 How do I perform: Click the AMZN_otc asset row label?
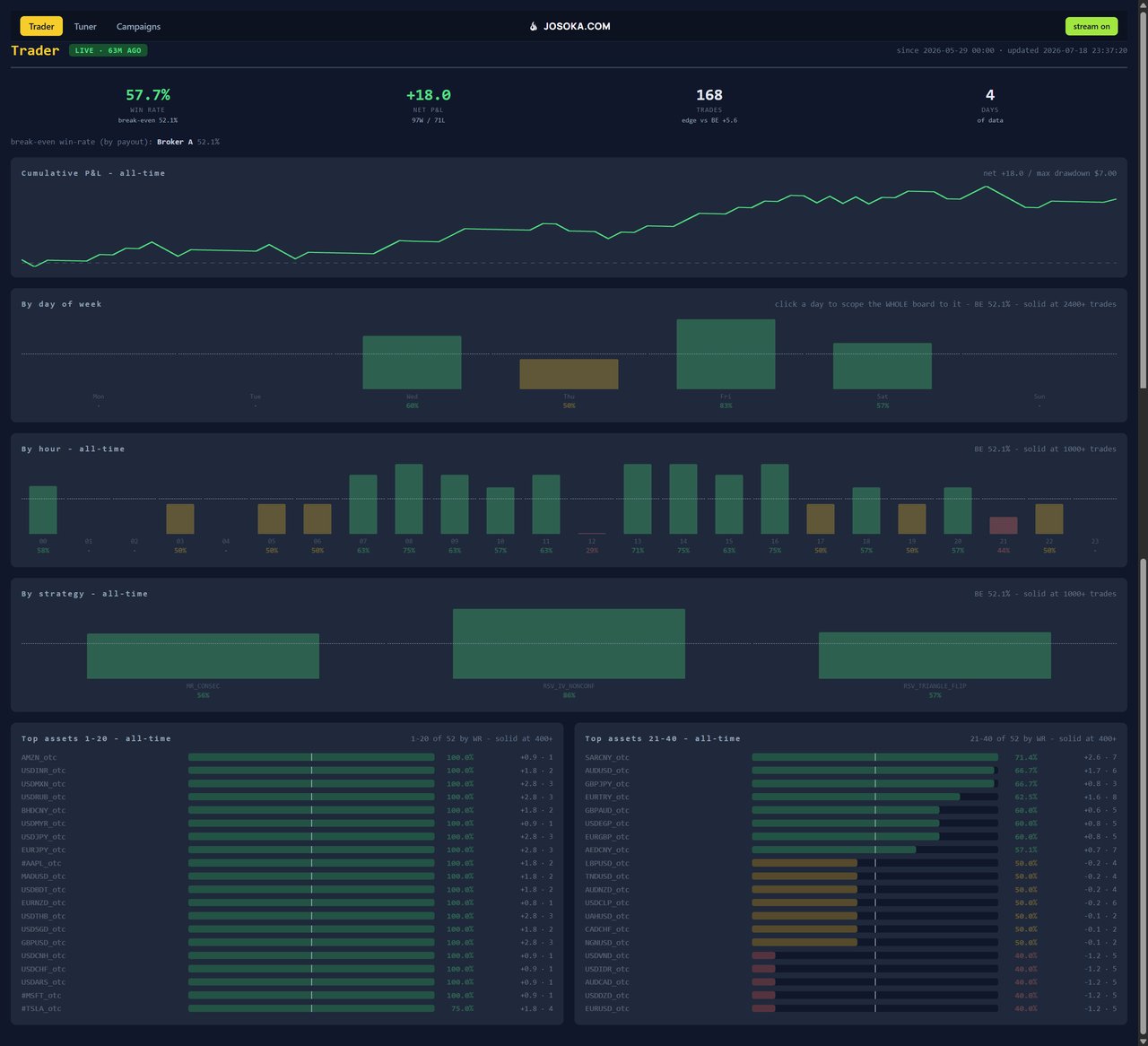coord(39,757)
